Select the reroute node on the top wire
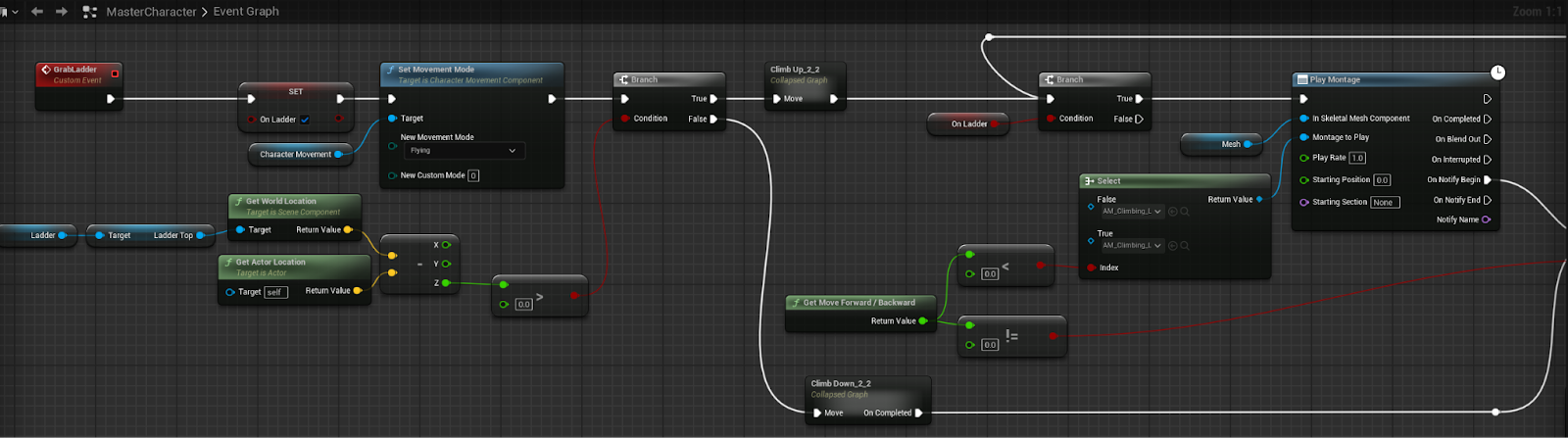The width and height of the screenshot is (1568, 438). 989,37
